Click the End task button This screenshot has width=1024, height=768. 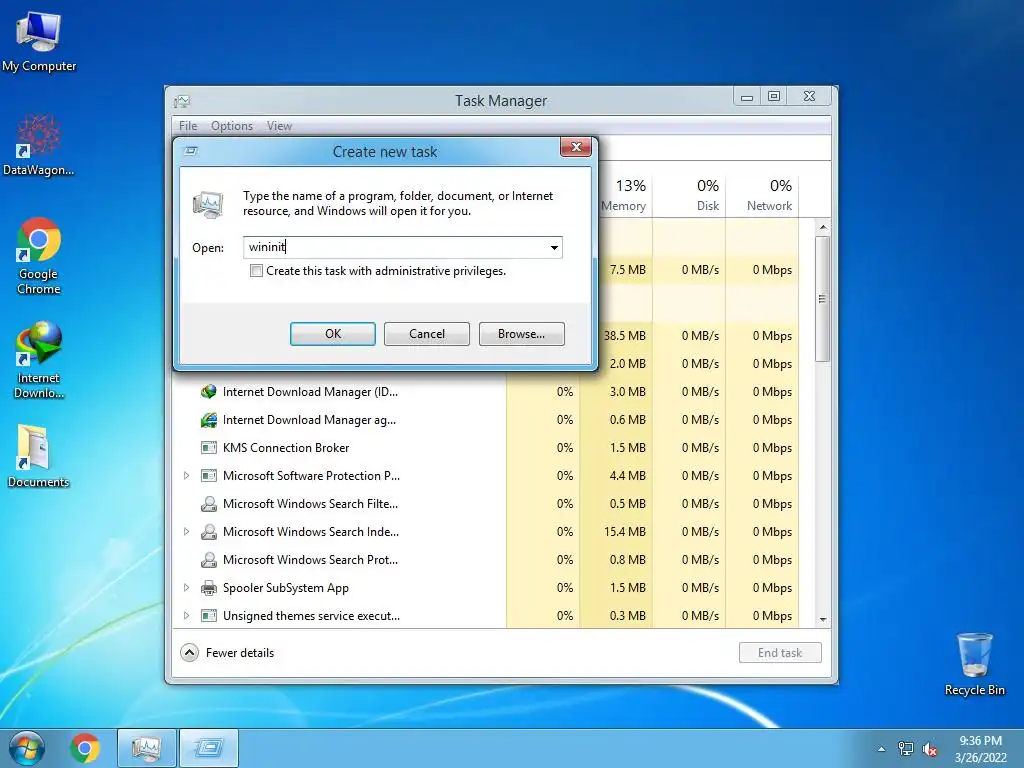[x=780, y=652]
